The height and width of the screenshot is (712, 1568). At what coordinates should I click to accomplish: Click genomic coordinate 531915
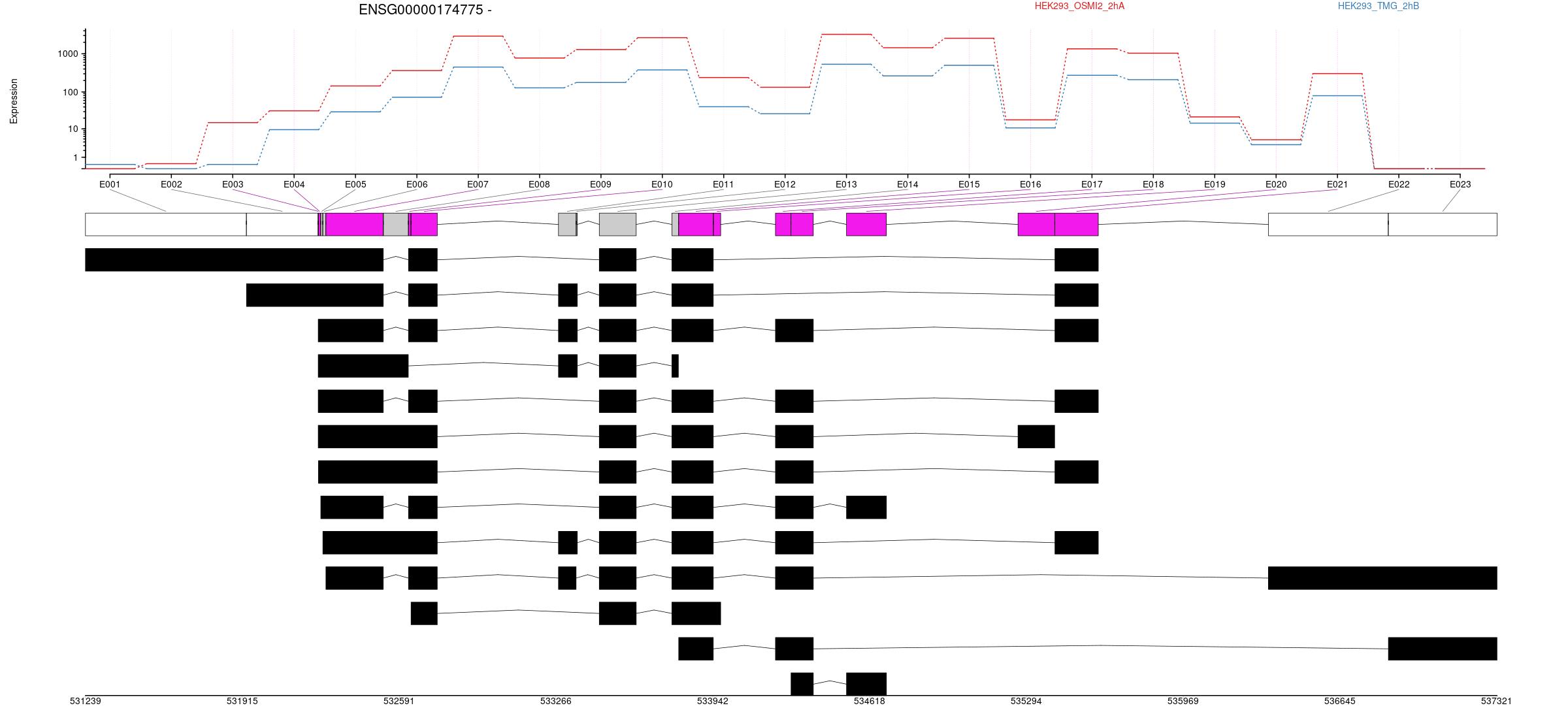click(x=242, y=701)
